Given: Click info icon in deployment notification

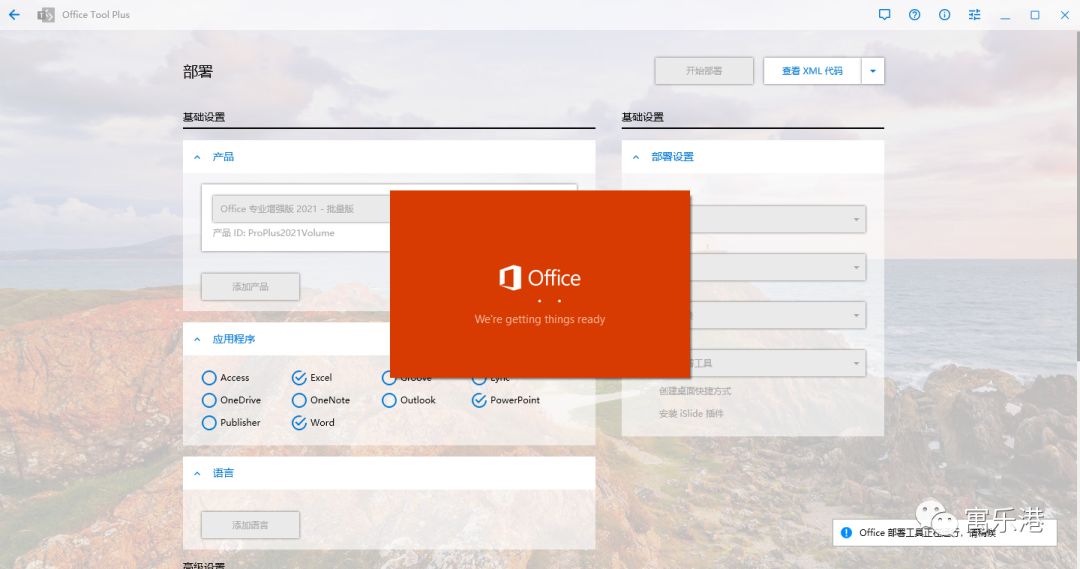Looking at the screenshot, I should tap(846, 532).
